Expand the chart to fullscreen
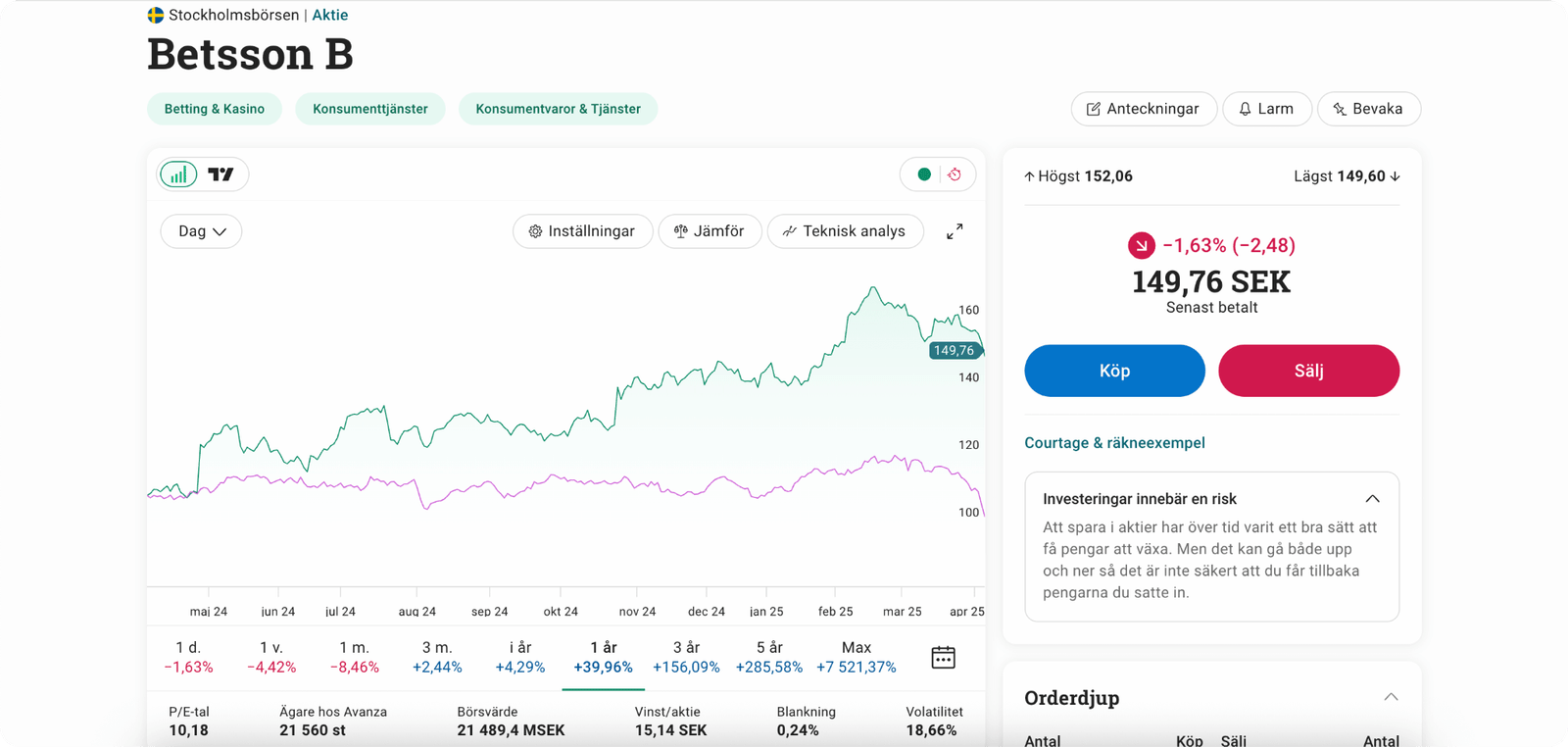Viewport: 1568px width, 747px height. (x=955, y=231)
